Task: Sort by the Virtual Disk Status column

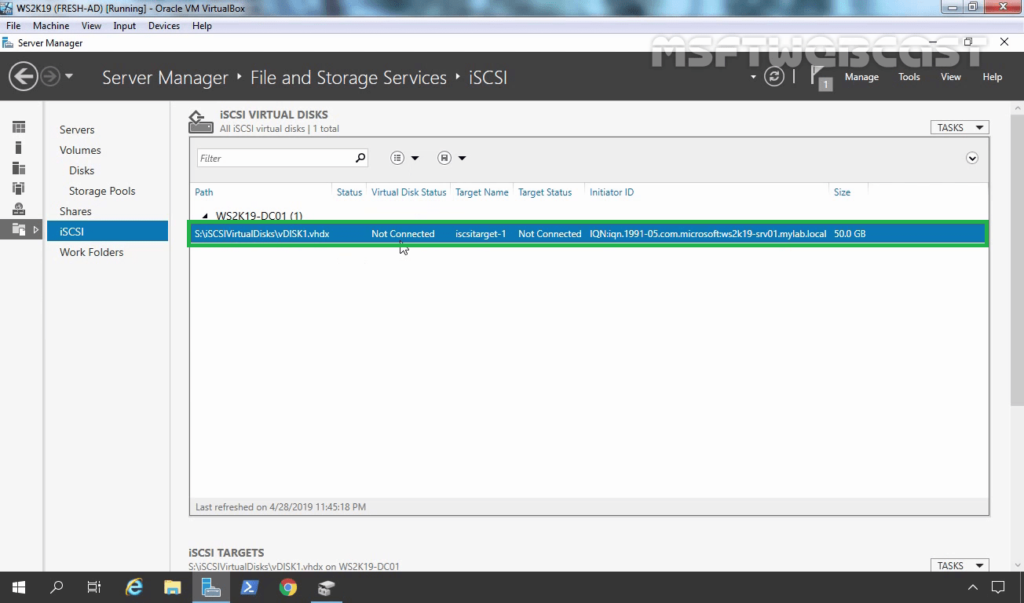Action: (408, 192)
